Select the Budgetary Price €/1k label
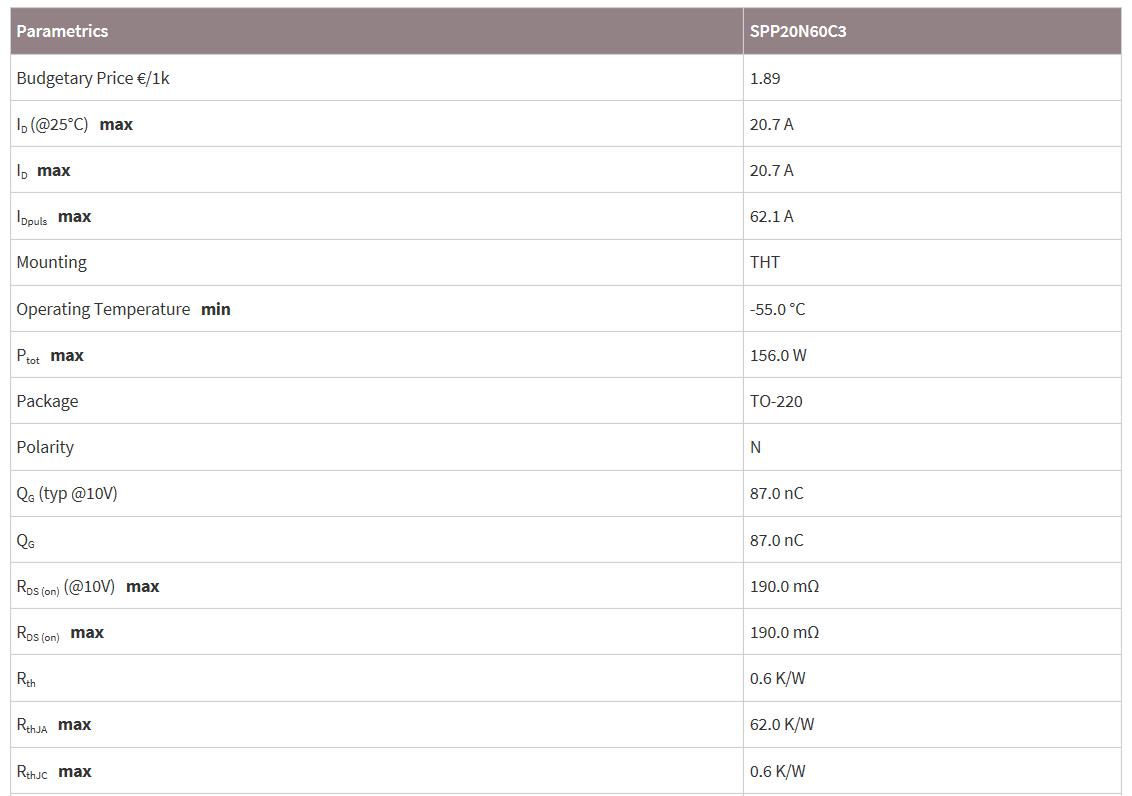The width and height of the screenshot is (1132, 796). coord(93,78)
